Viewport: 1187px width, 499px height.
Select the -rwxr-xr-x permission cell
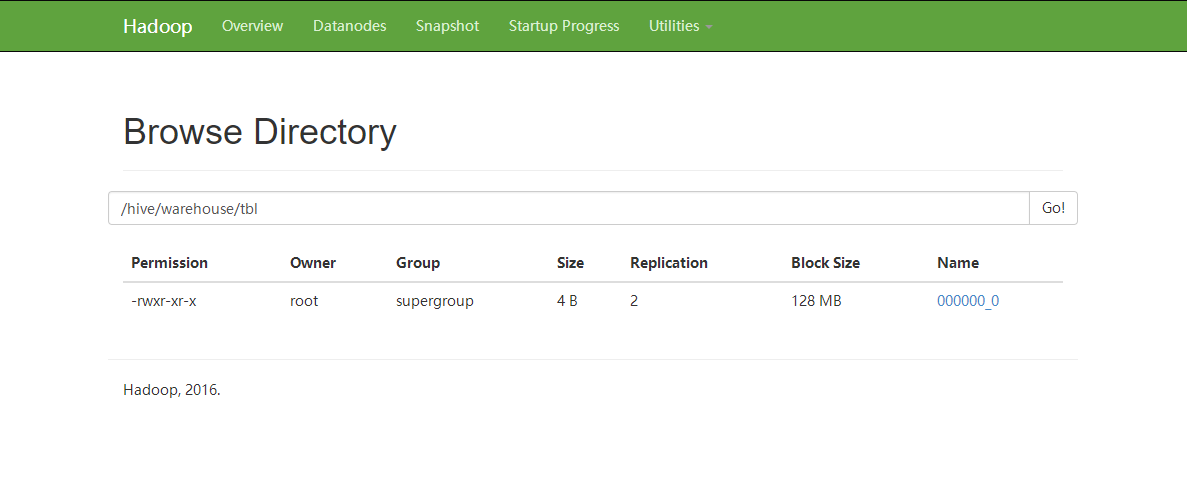[x=164, y=300]
